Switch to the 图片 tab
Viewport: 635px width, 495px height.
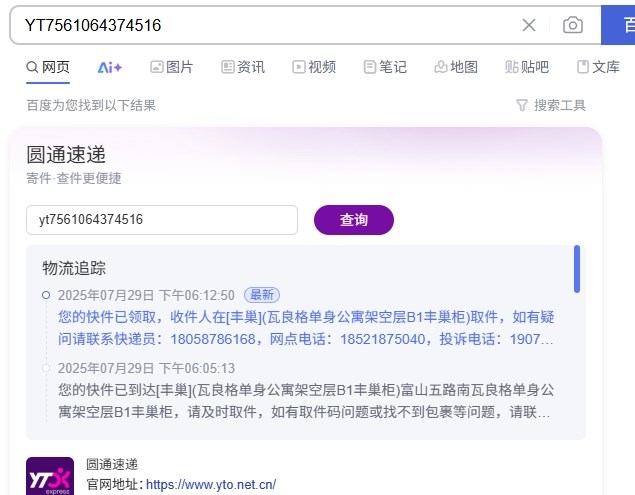pyautogui.click(x=172, y=67)
